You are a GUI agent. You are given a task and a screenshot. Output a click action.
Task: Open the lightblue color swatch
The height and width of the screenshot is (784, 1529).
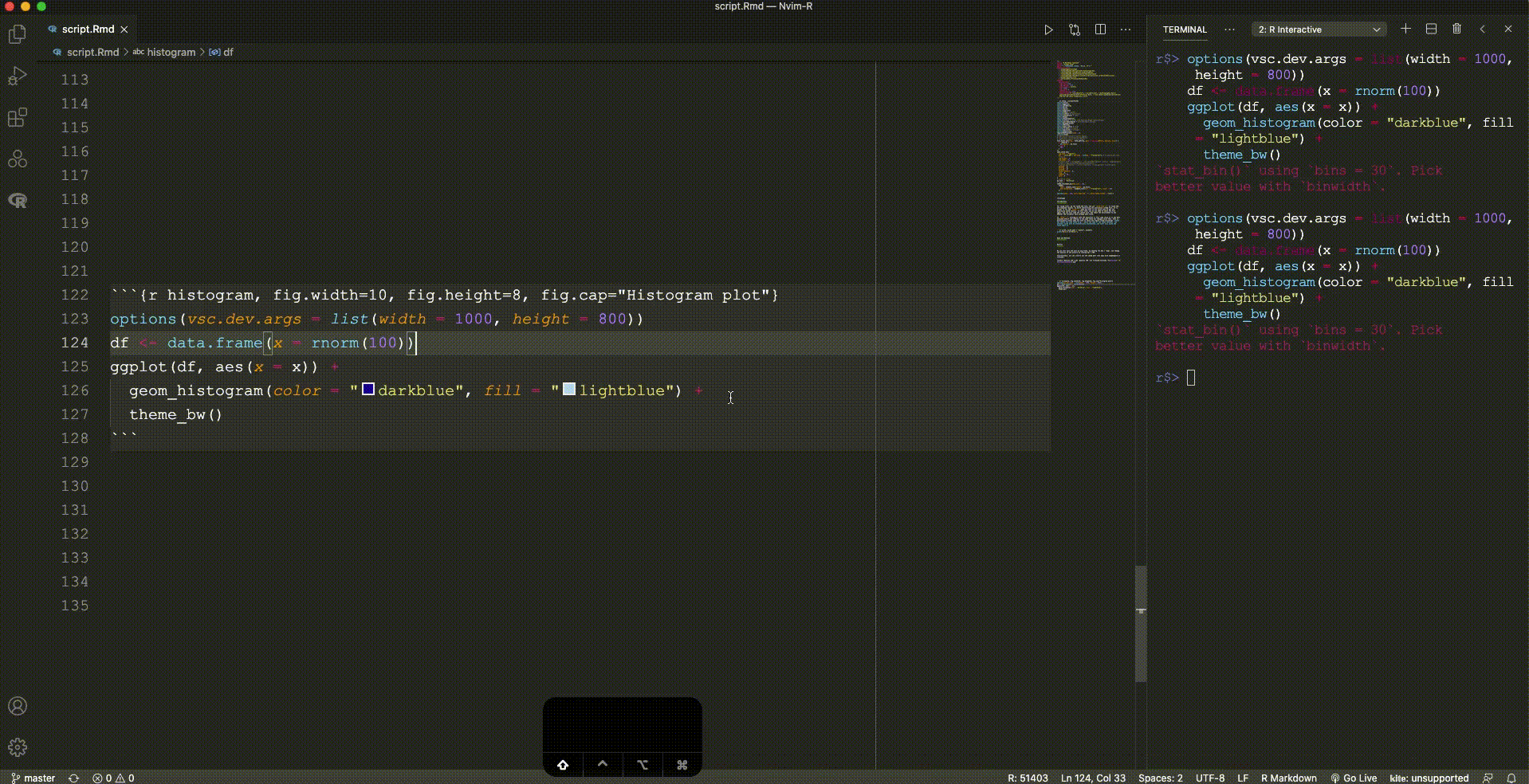(569, 389)
